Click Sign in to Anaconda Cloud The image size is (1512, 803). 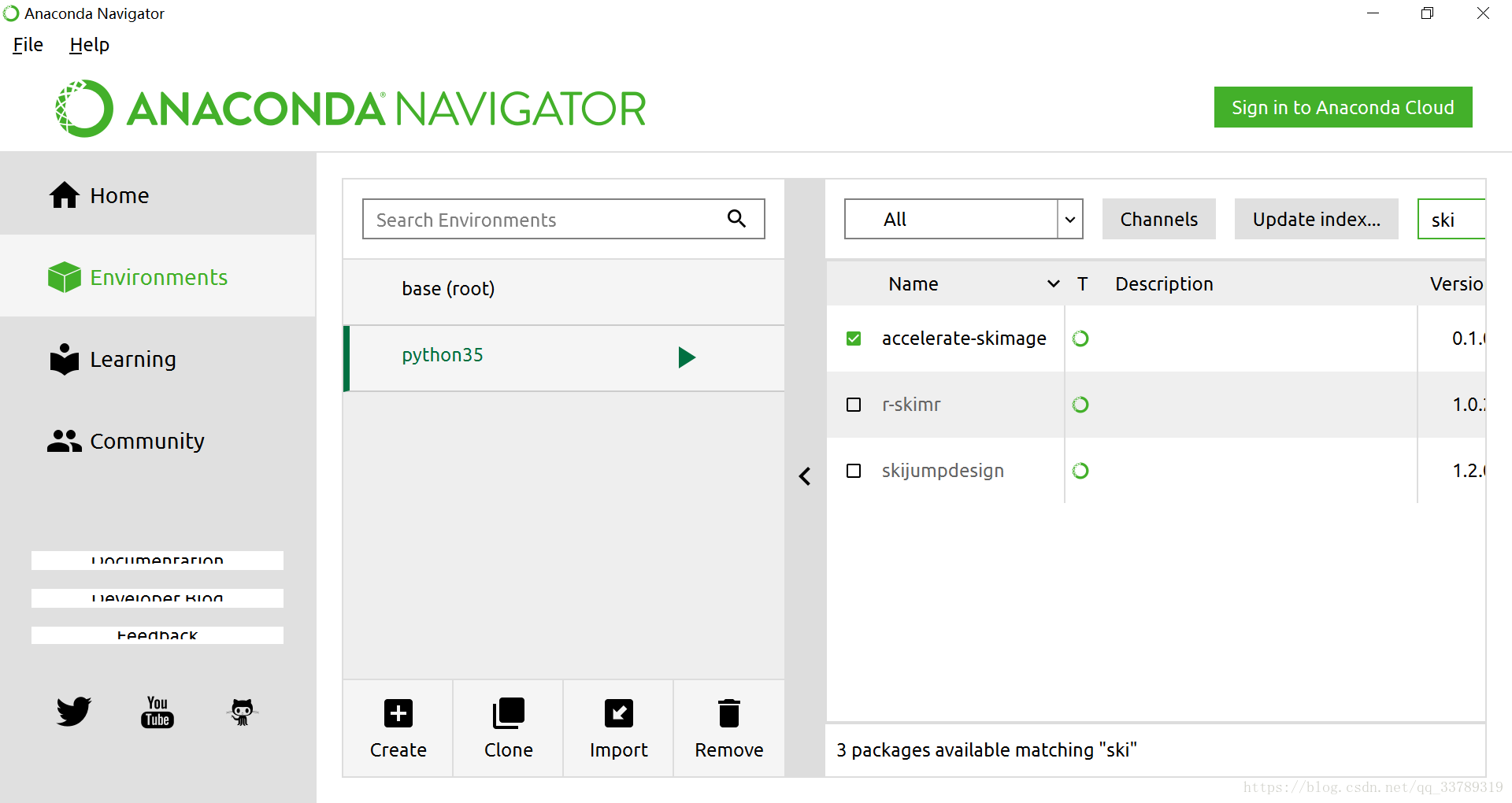point(1343,107)
